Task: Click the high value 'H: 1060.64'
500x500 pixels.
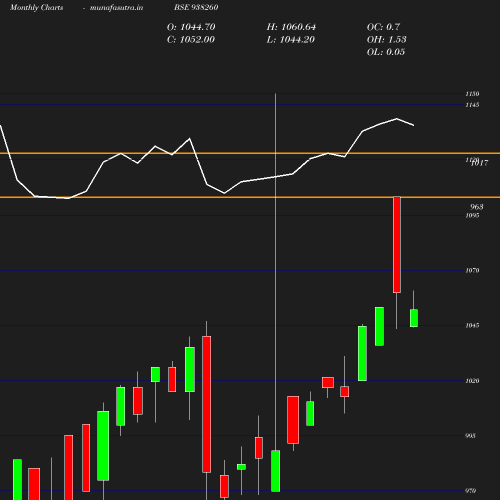Action: (291, 27)
